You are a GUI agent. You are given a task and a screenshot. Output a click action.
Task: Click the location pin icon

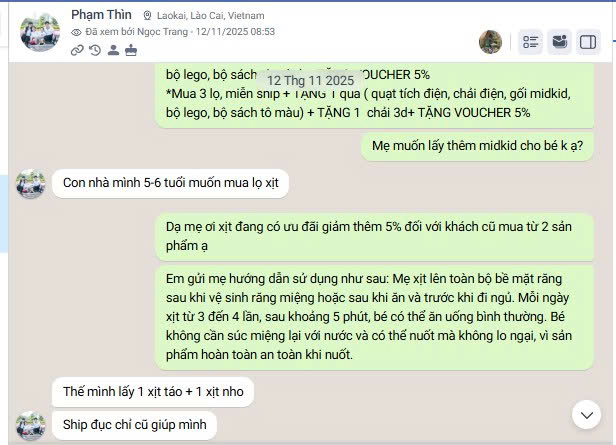coord(147,16)
